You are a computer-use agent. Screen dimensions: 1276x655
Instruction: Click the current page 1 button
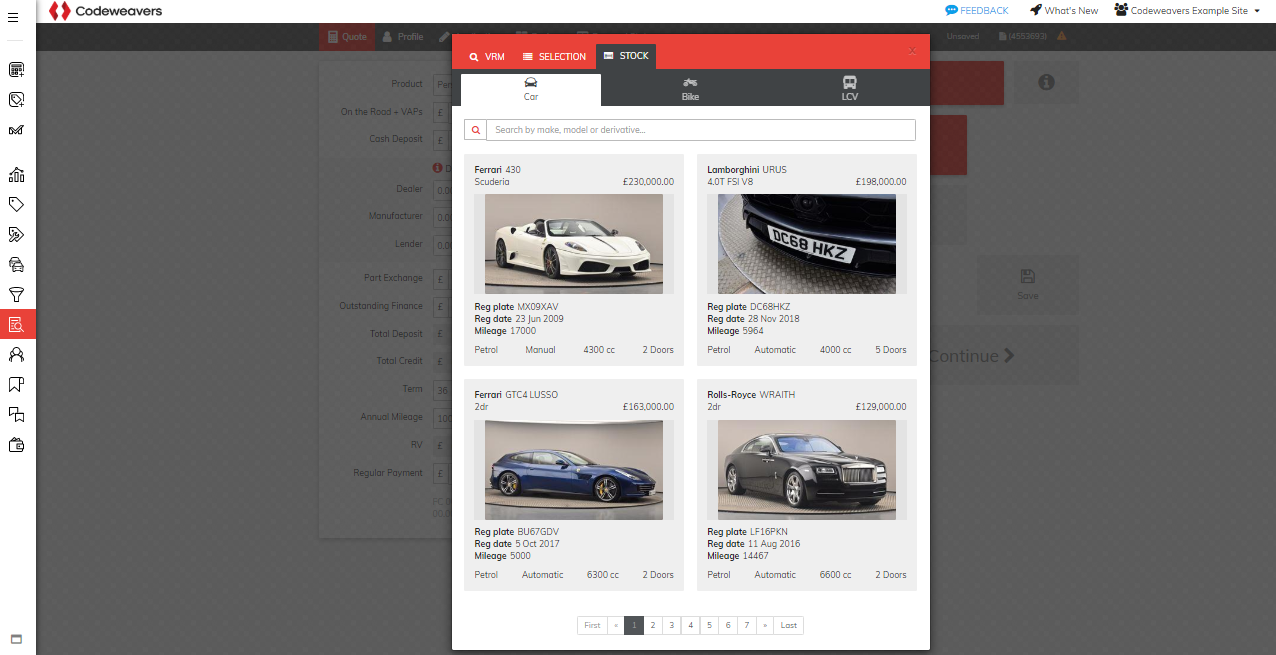[634, 625]
